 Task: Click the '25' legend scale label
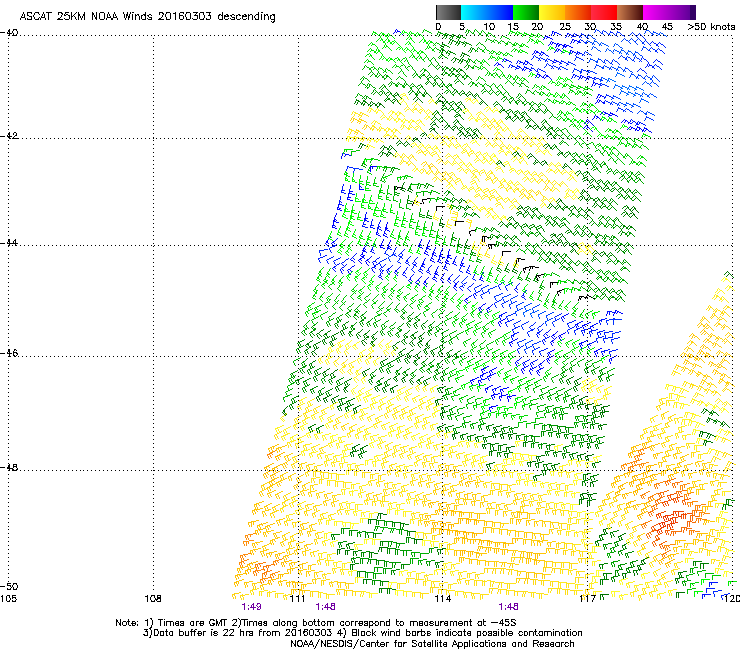[x=564, y=27]
